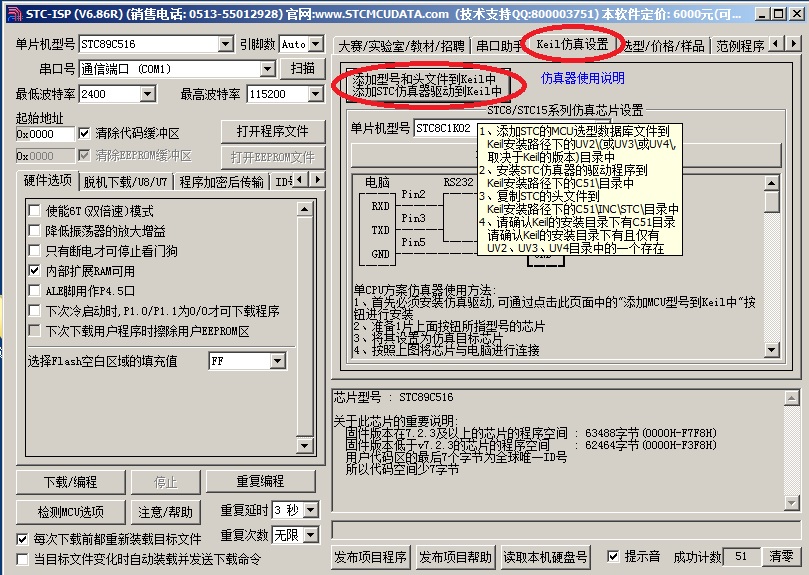809x575 pixels.
Task: Click 发布项目帮助 button
Action: click(455, 557)
